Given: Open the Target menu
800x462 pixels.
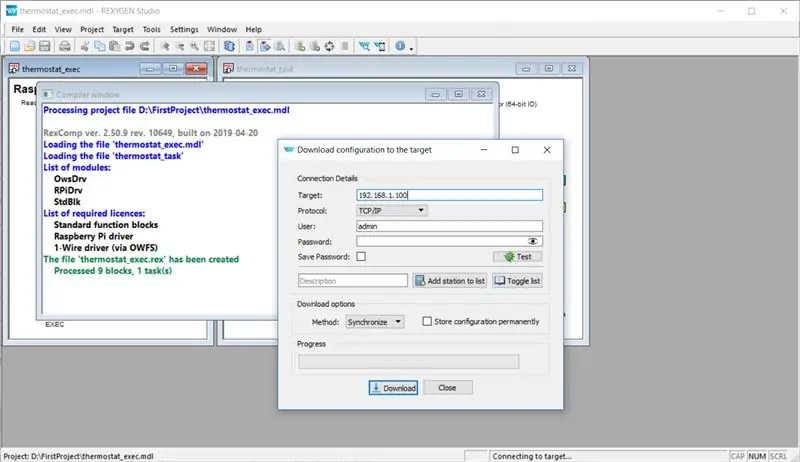Looking at the screenshot, I should point(123,30).
